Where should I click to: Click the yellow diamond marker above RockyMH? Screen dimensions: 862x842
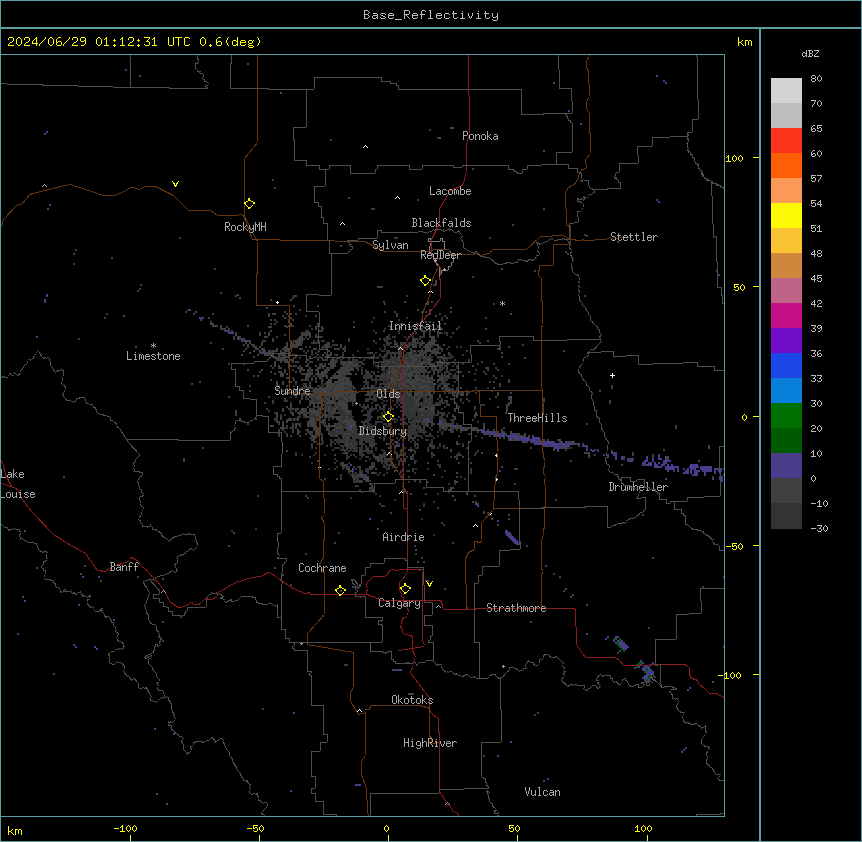click(x=250, y=204)
